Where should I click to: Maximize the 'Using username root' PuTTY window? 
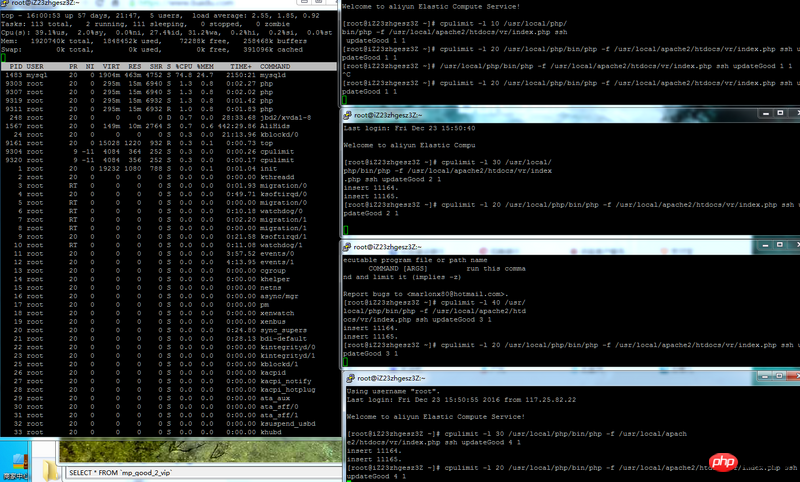779,376
